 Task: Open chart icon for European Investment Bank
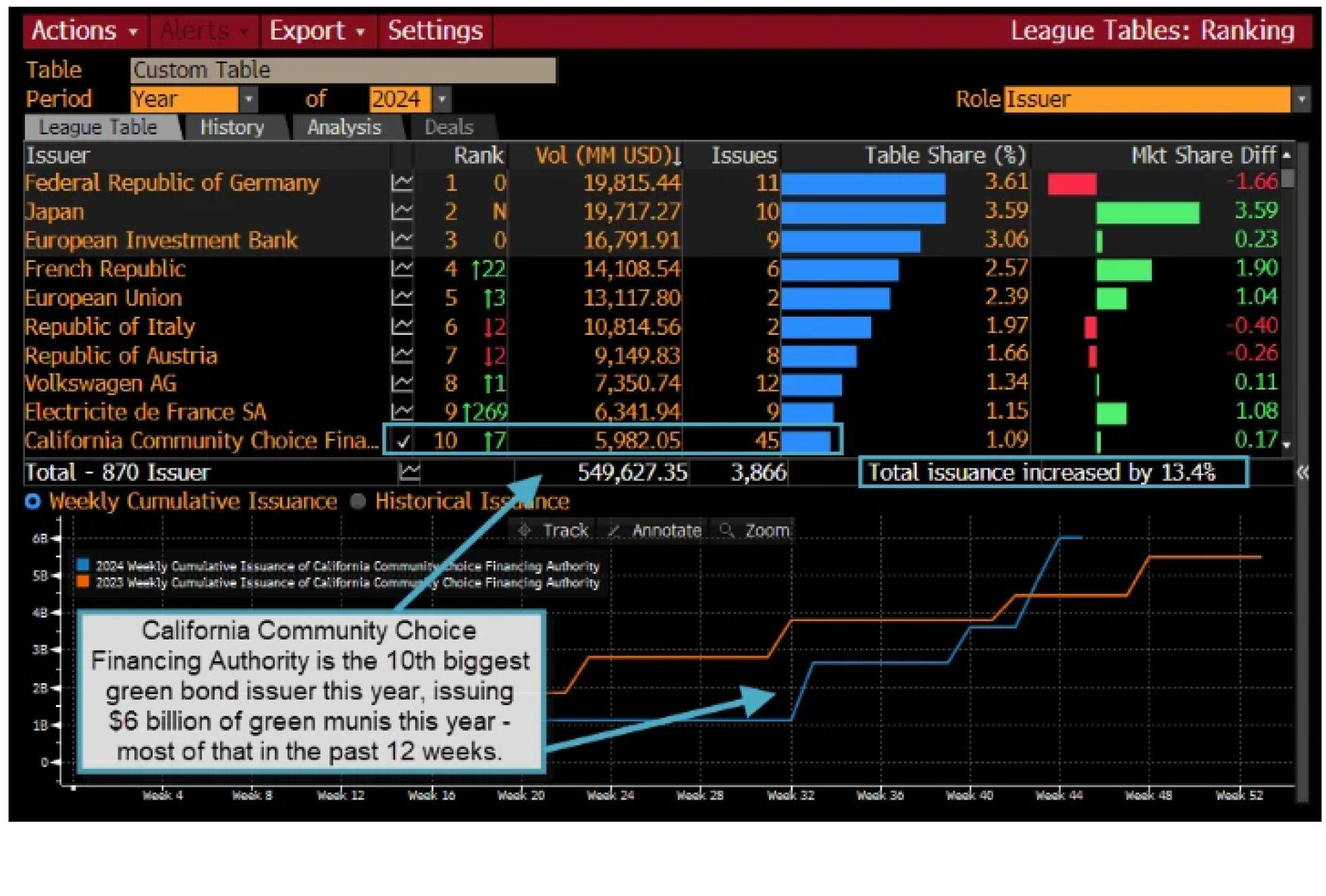pos(402,240)
